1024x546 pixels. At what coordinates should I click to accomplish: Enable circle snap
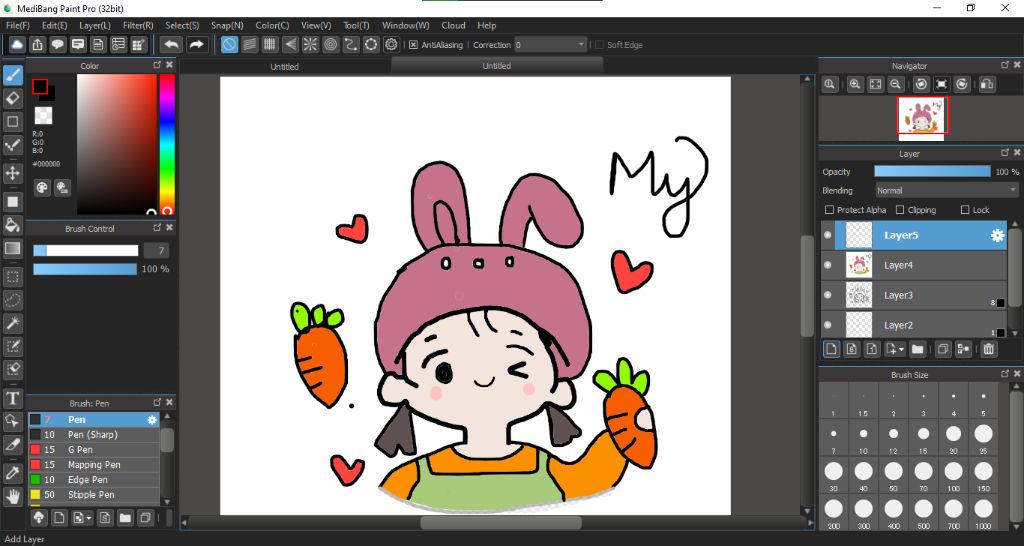(x=330, y=44)
